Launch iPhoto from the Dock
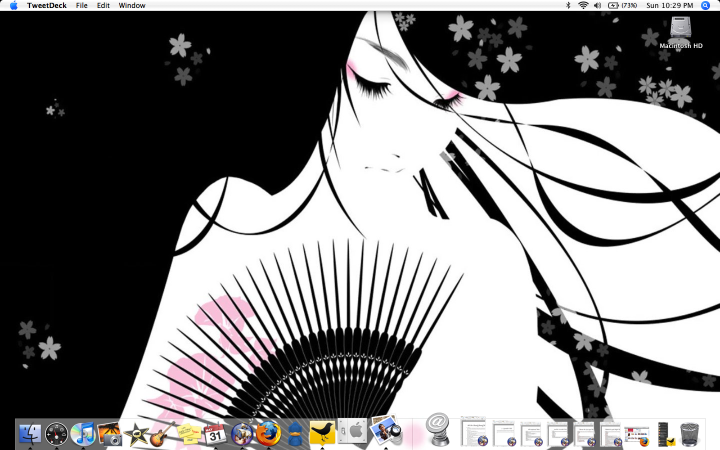720x450 pixels. (x=109, y=433)
